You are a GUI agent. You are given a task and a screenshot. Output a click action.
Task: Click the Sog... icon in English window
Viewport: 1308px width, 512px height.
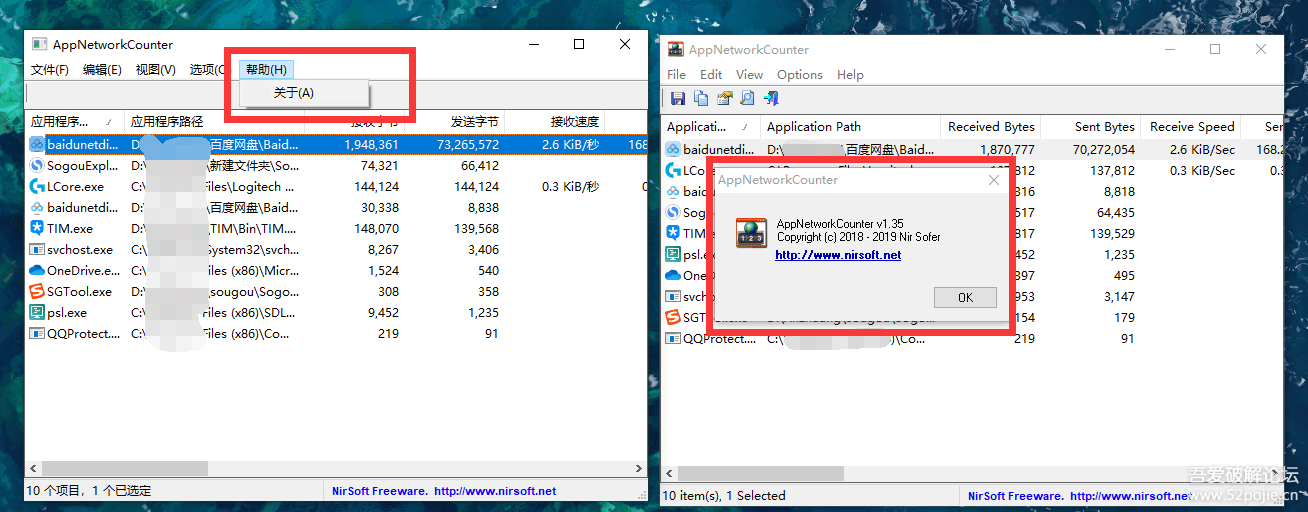pyautogui.click(x=673, y=212)
